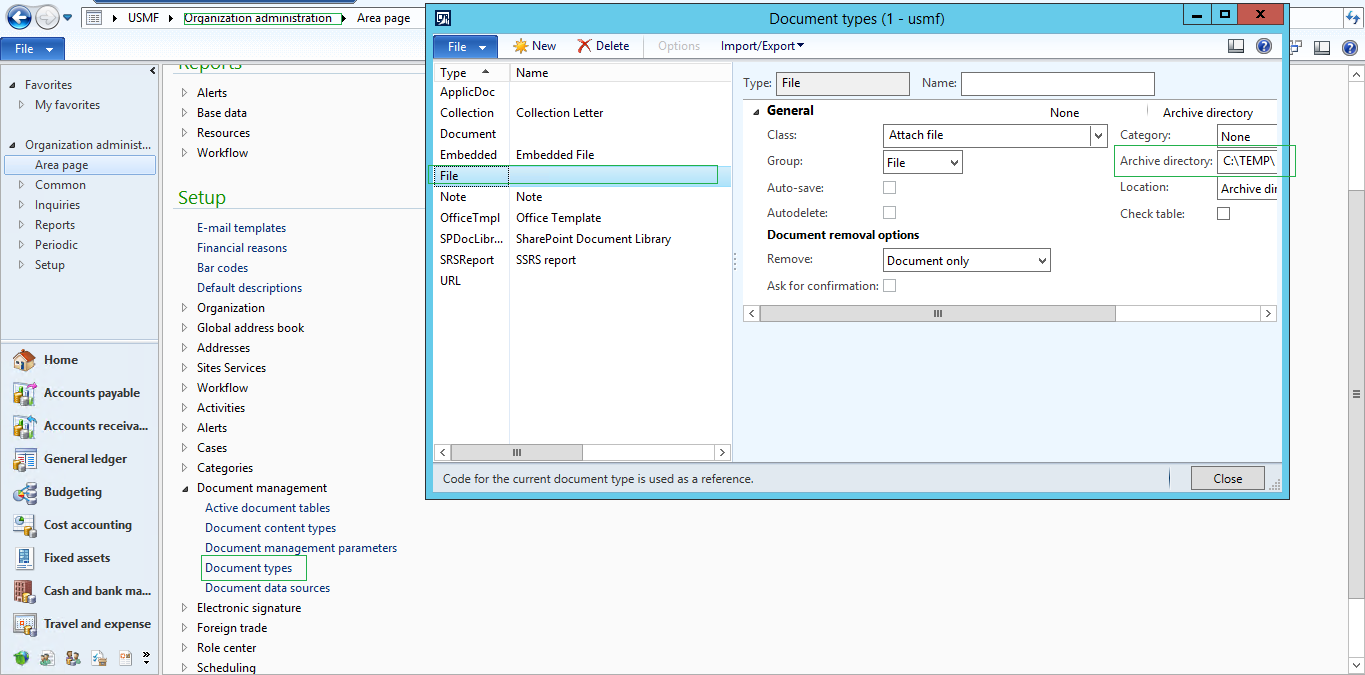The image size is (1365, 675).
Task: Click the Close button
Action: pyautogui.click(x=1227, y=477)
